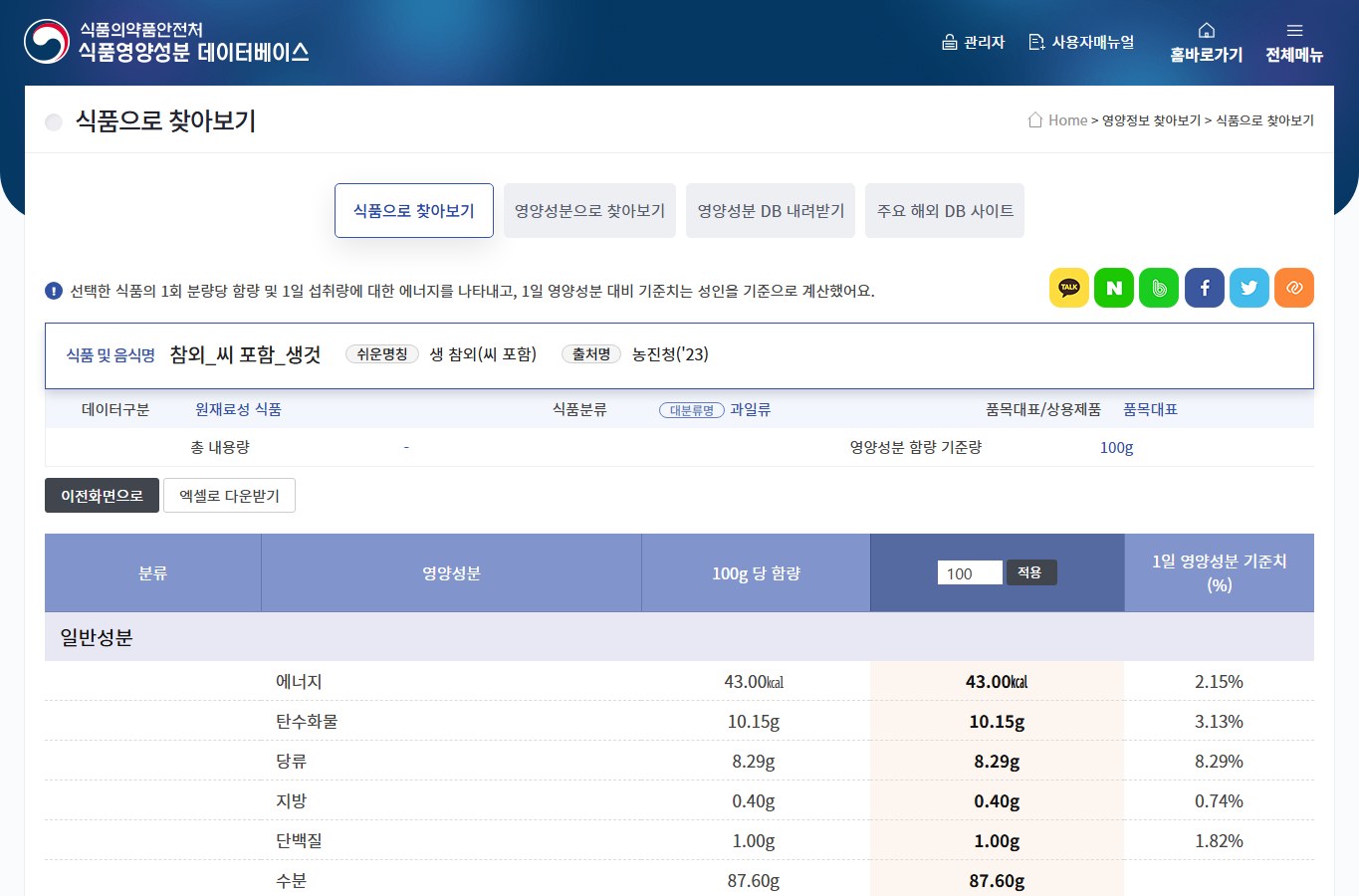Share to Twitter icon
Screen dimensions: 1359x896
tap(1249, 288)
